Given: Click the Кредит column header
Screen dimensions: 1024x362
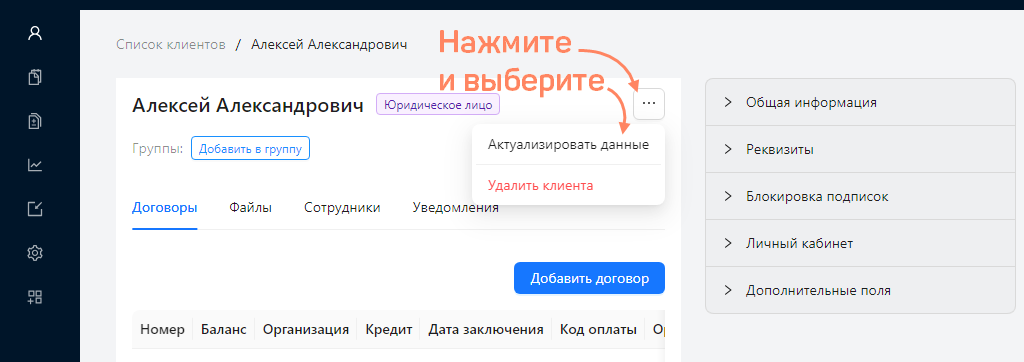Looking at the screenshot, I should pos(389,330).
